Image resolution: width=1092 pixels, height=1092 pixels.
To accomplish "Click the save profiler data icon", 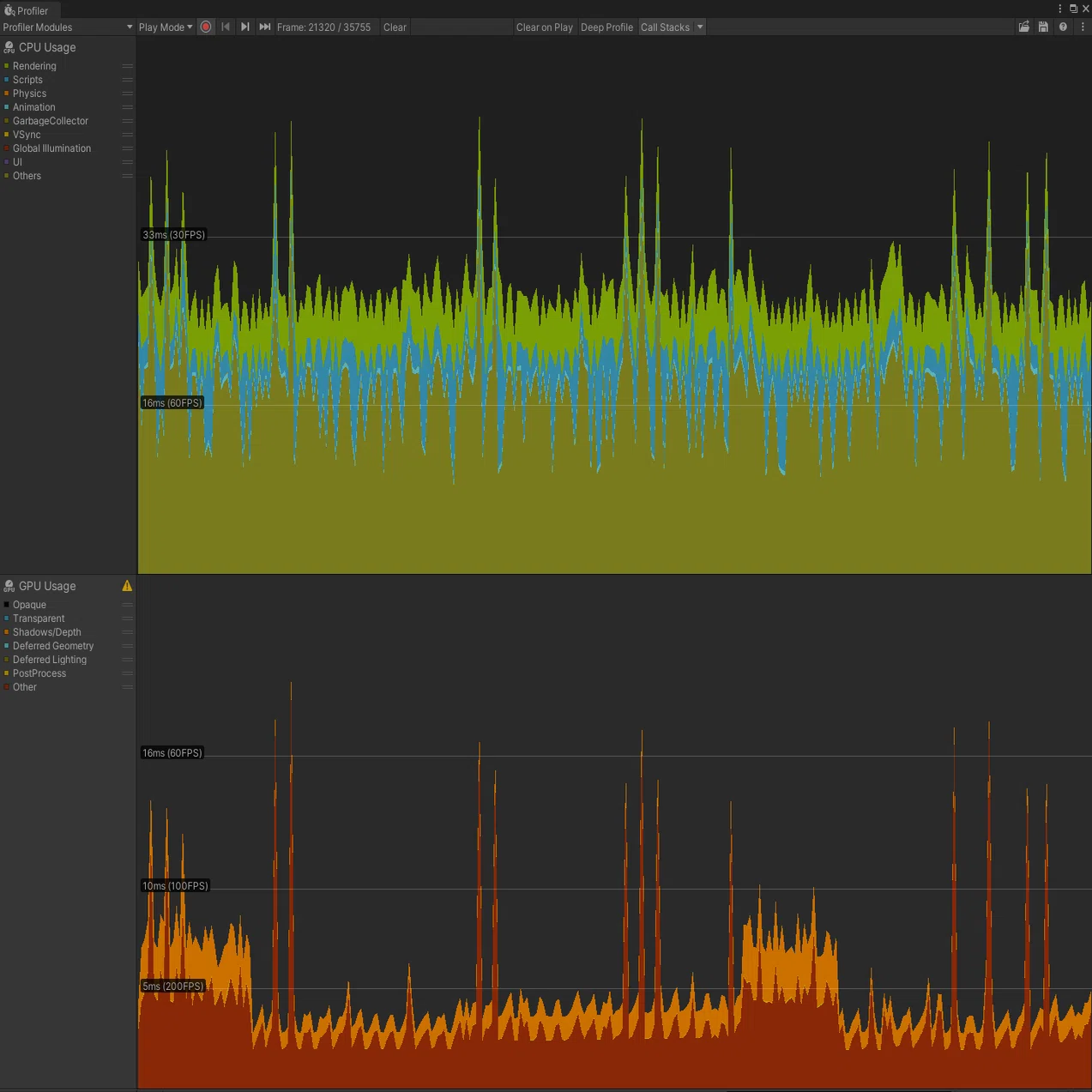I will [1043, 27].
